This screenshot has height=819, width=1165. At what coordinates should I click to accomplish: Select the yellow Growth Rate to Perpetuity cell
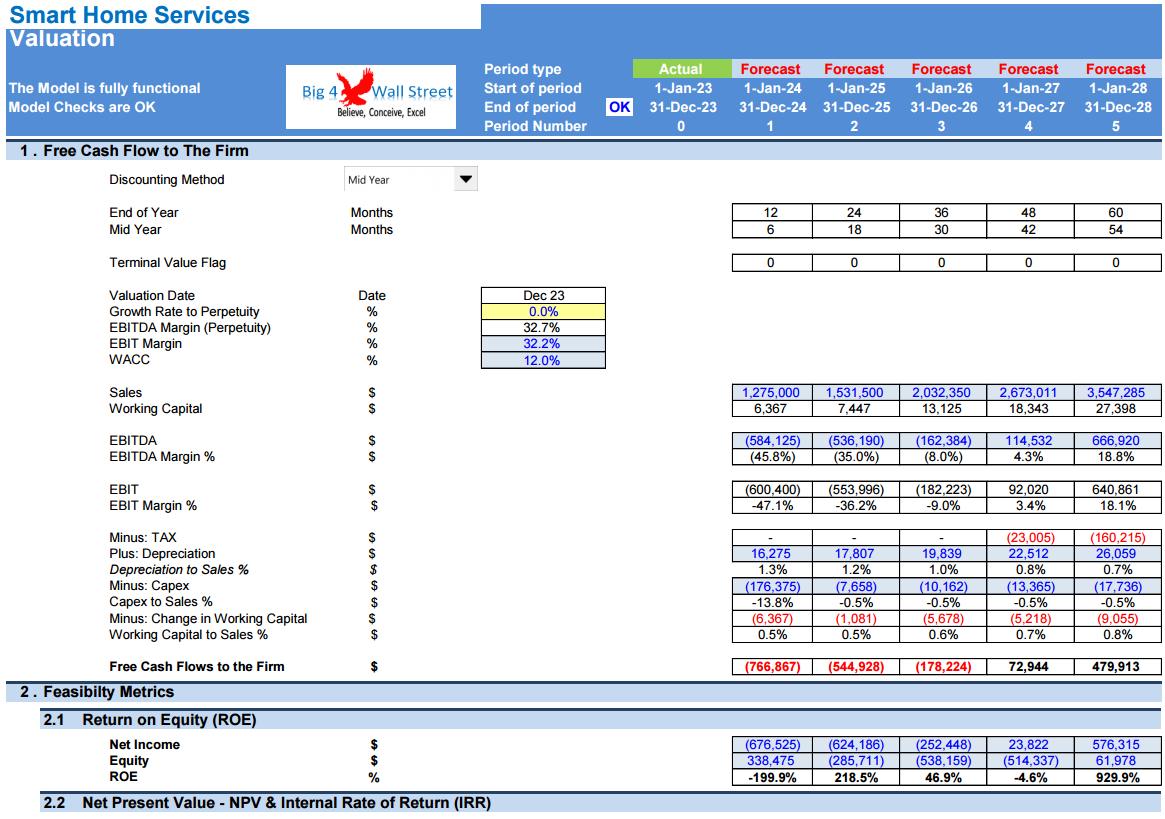[543, 311]
